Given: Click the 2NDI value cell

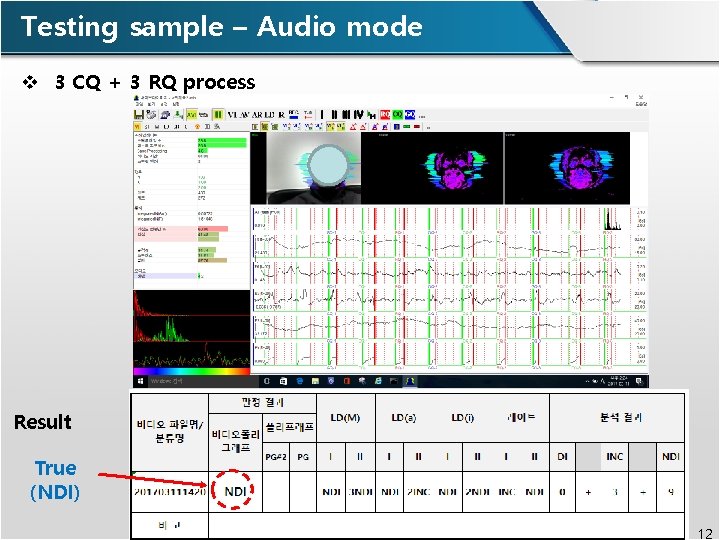Looking at the screenshot, I should click(x=477, y=492).
